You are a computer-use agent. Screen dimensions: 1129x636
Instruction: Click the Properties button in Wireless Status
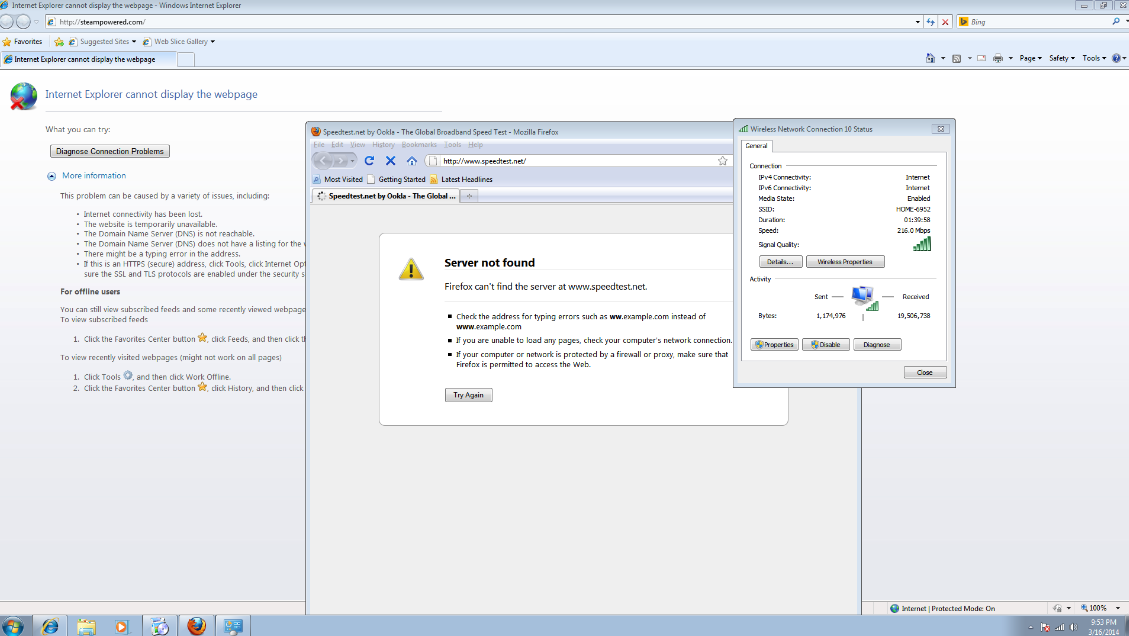click(x=774, y=344)
